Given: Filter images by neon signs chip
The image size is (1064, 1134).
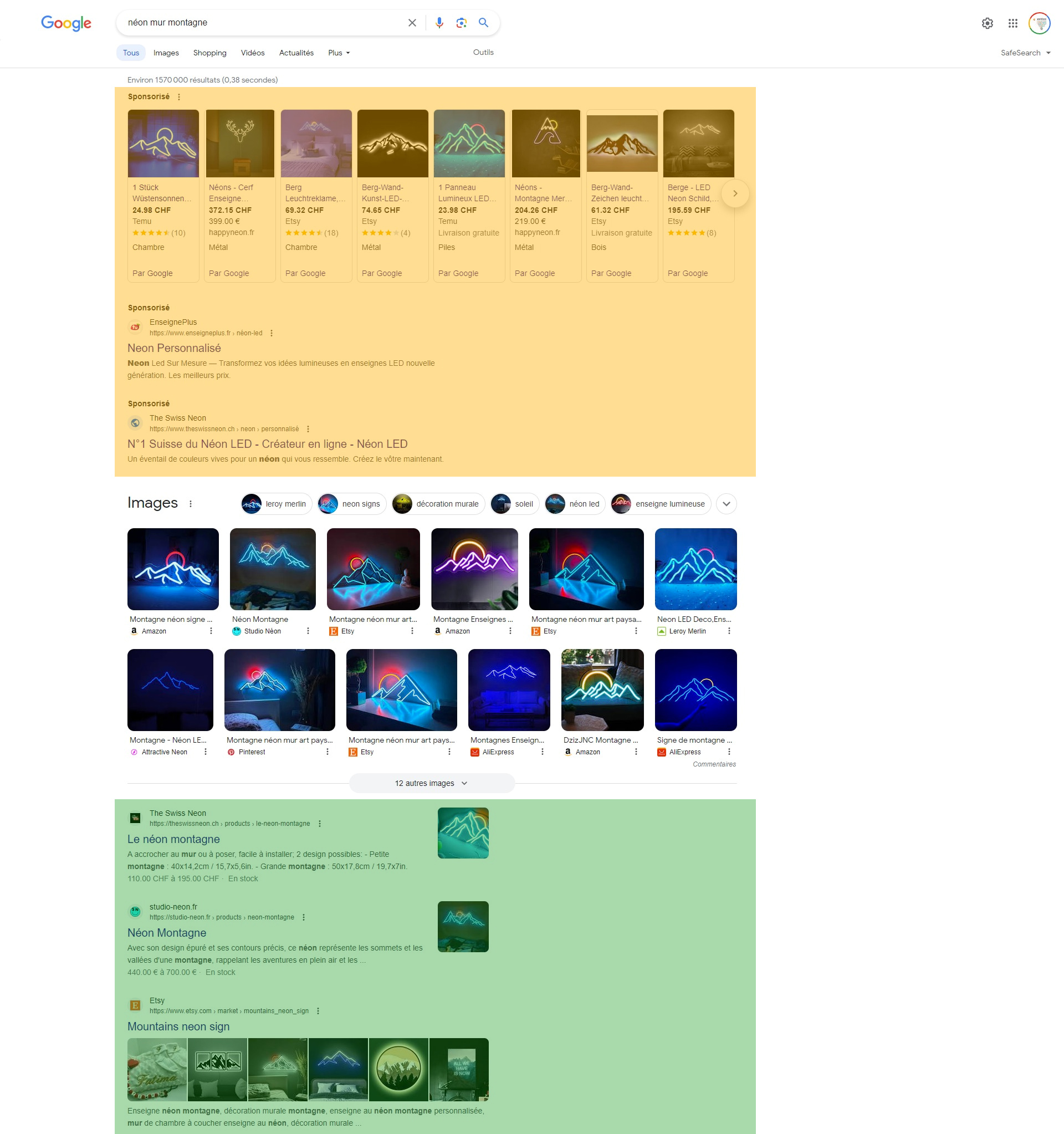Looking at the screenshot, I should tap(352, 504).
